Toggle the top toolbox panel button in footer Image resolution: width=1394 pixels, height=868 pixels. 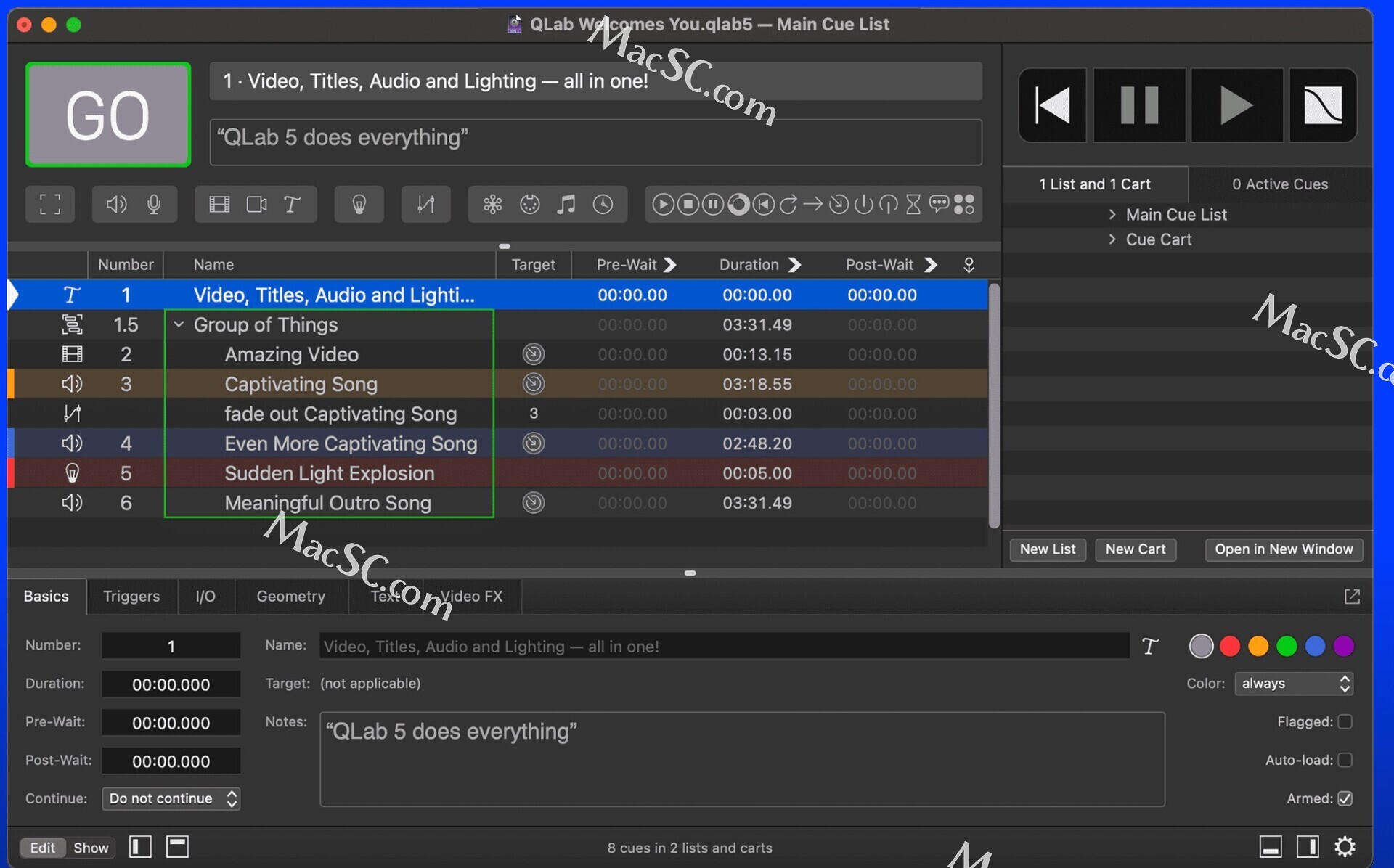[x=177, y=847]
